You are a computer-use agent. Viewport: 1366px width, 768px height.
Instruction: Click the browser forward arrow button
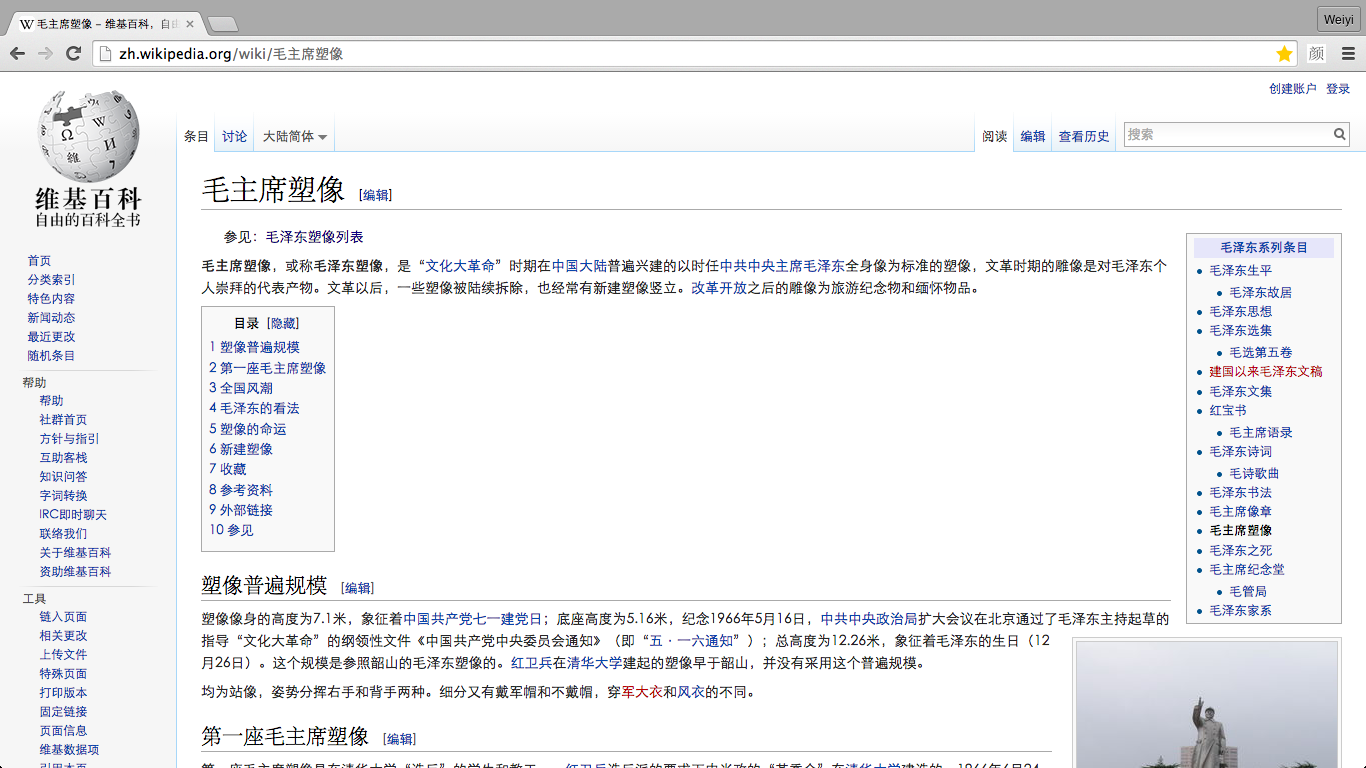tap(45, 54)
